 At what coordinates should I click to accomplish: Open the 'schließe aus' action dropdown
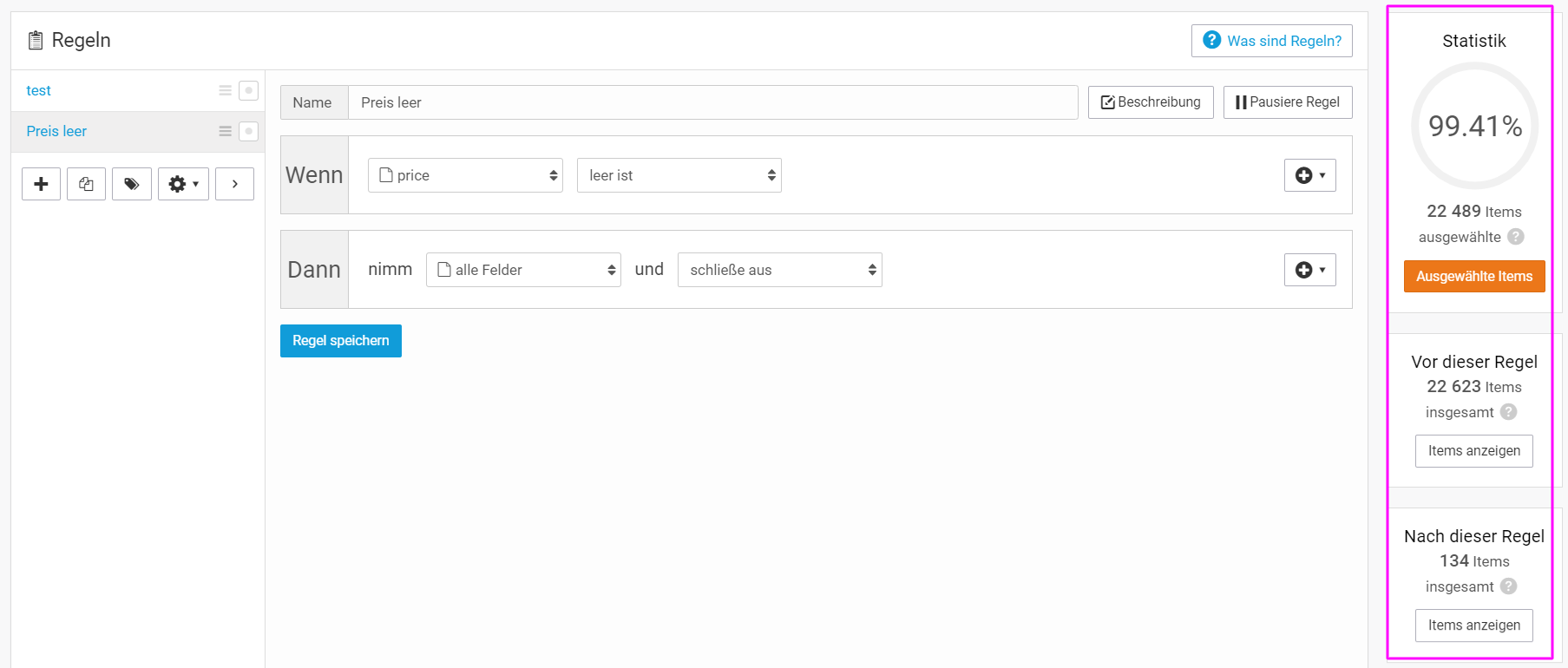point(780,270)
